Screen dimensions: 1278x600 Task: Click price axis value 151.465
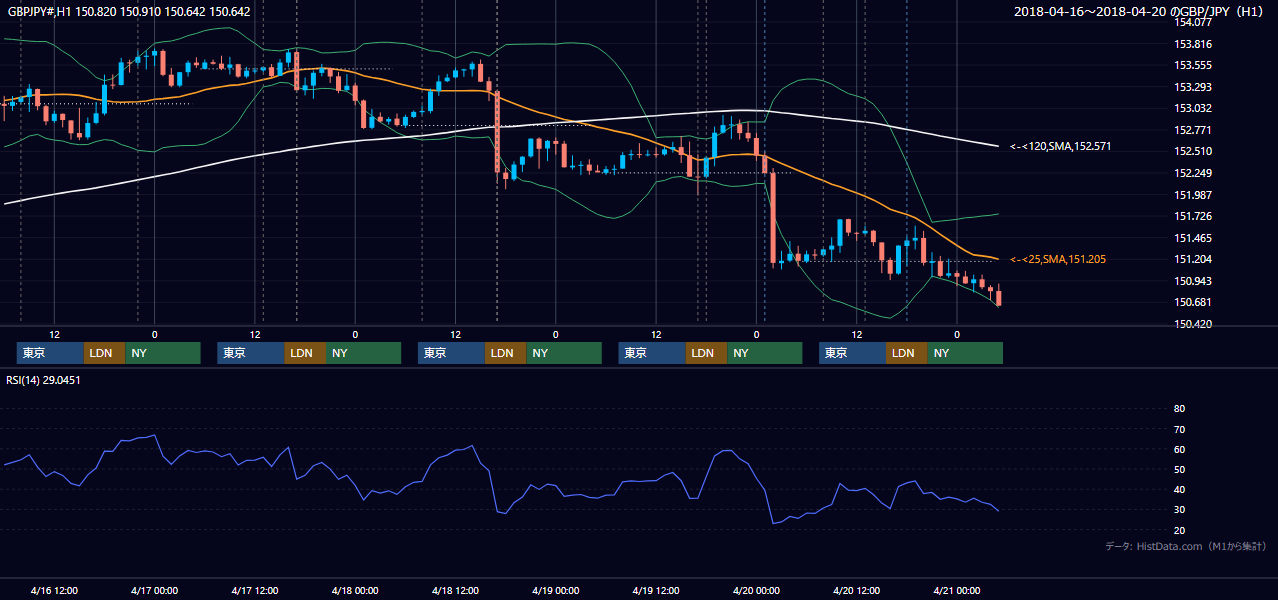[x=1194, y=238]
